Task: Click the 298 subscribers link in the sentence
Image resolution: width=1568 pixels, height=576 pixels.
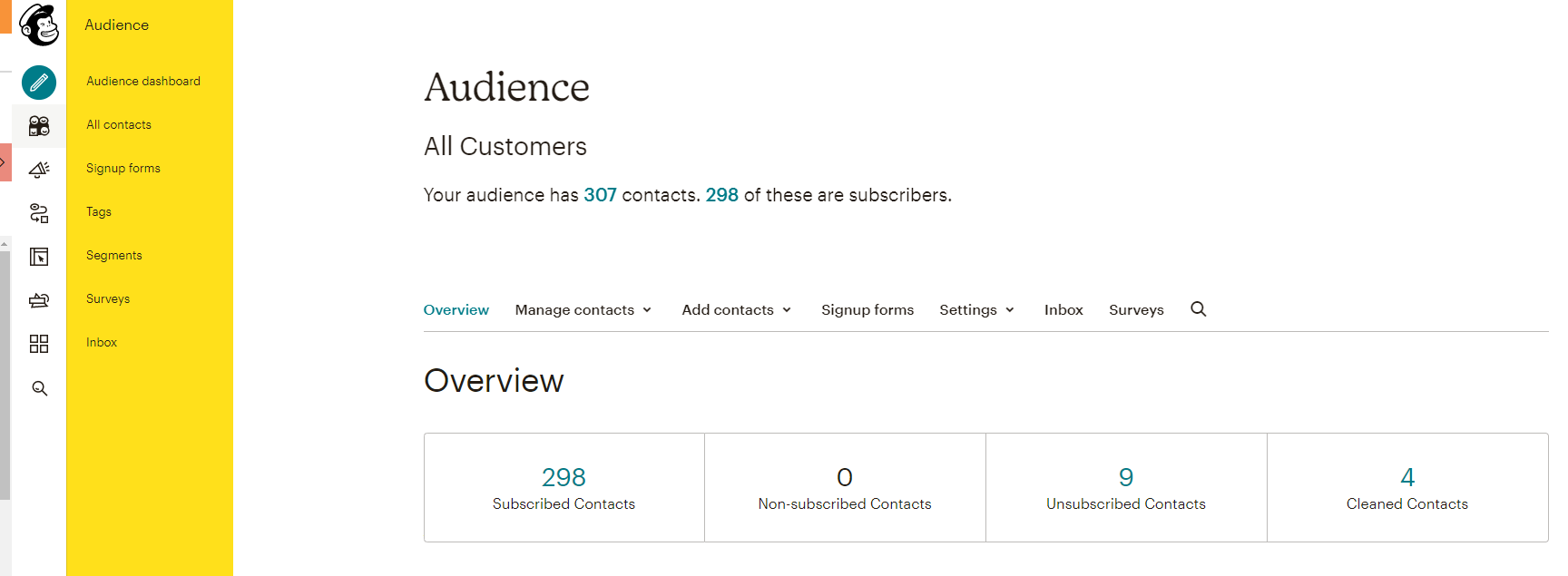Action: 722,195
